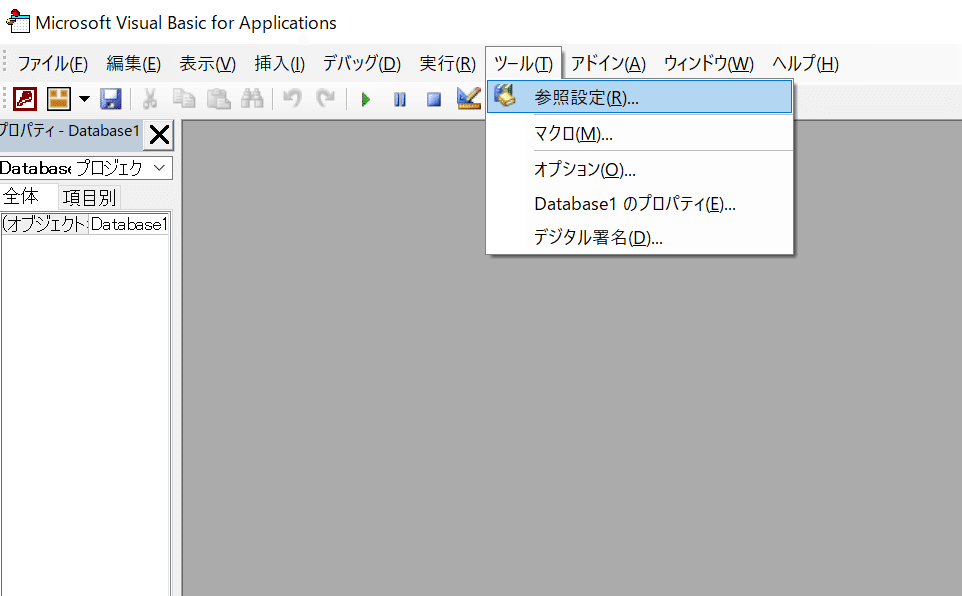Open the ヘルプ(H) menu

805,63
